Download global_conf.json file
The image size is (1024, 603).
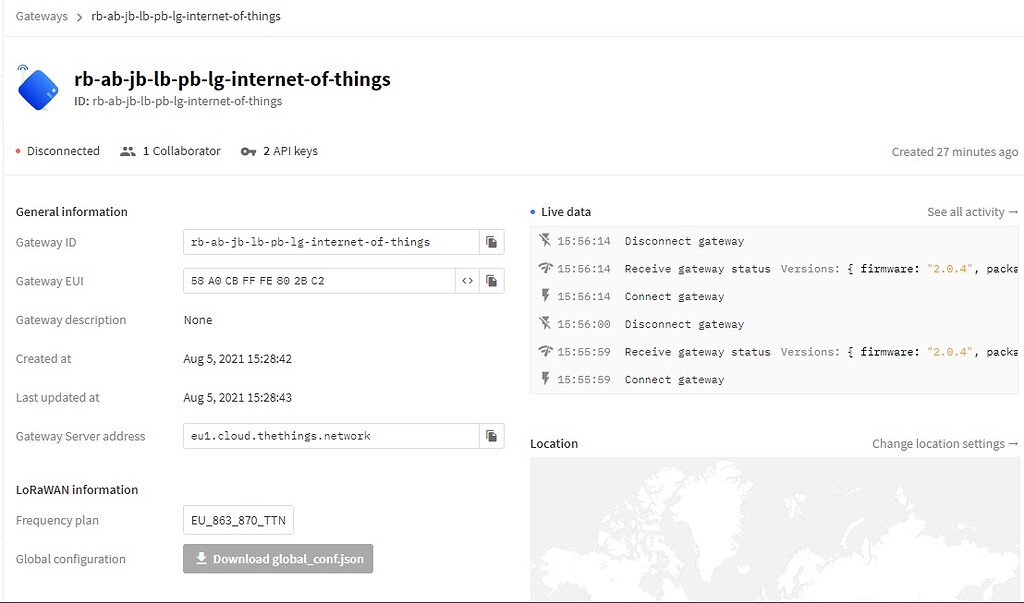[x=278, y=559]
